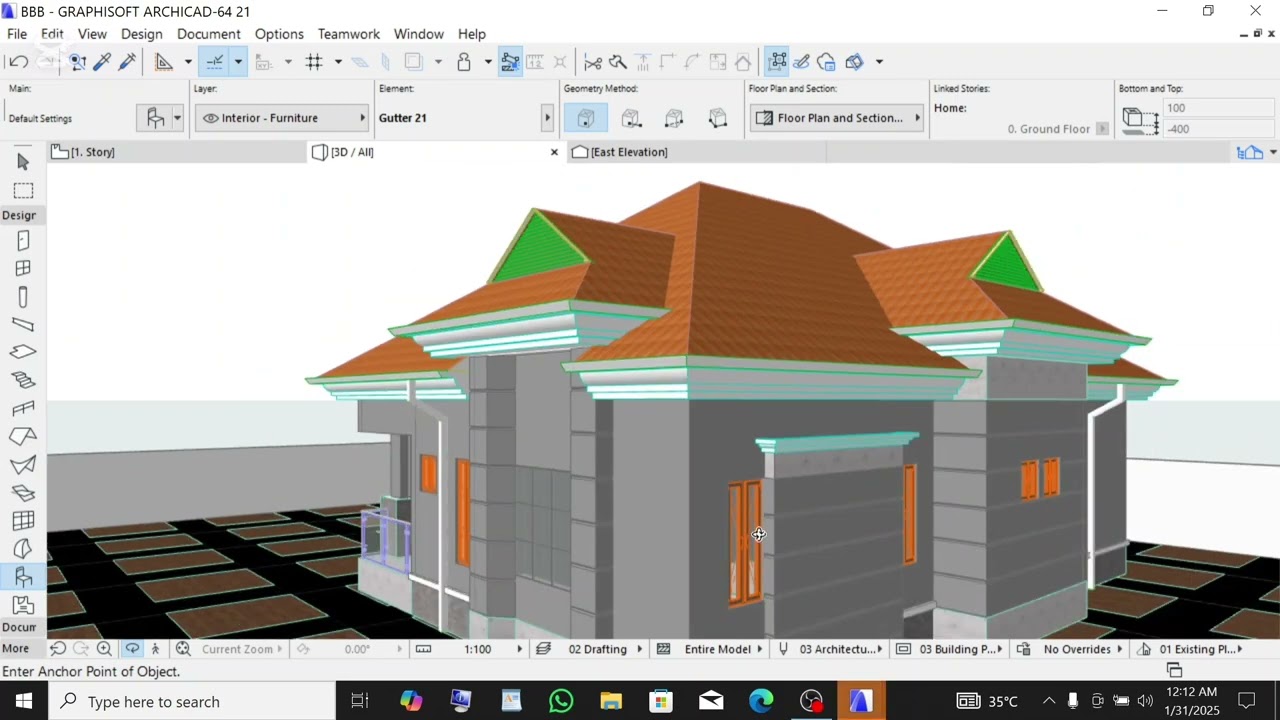The height and width of the screenshot is (720, 1280).
Task: Open the Document menu
Action: 209,34
